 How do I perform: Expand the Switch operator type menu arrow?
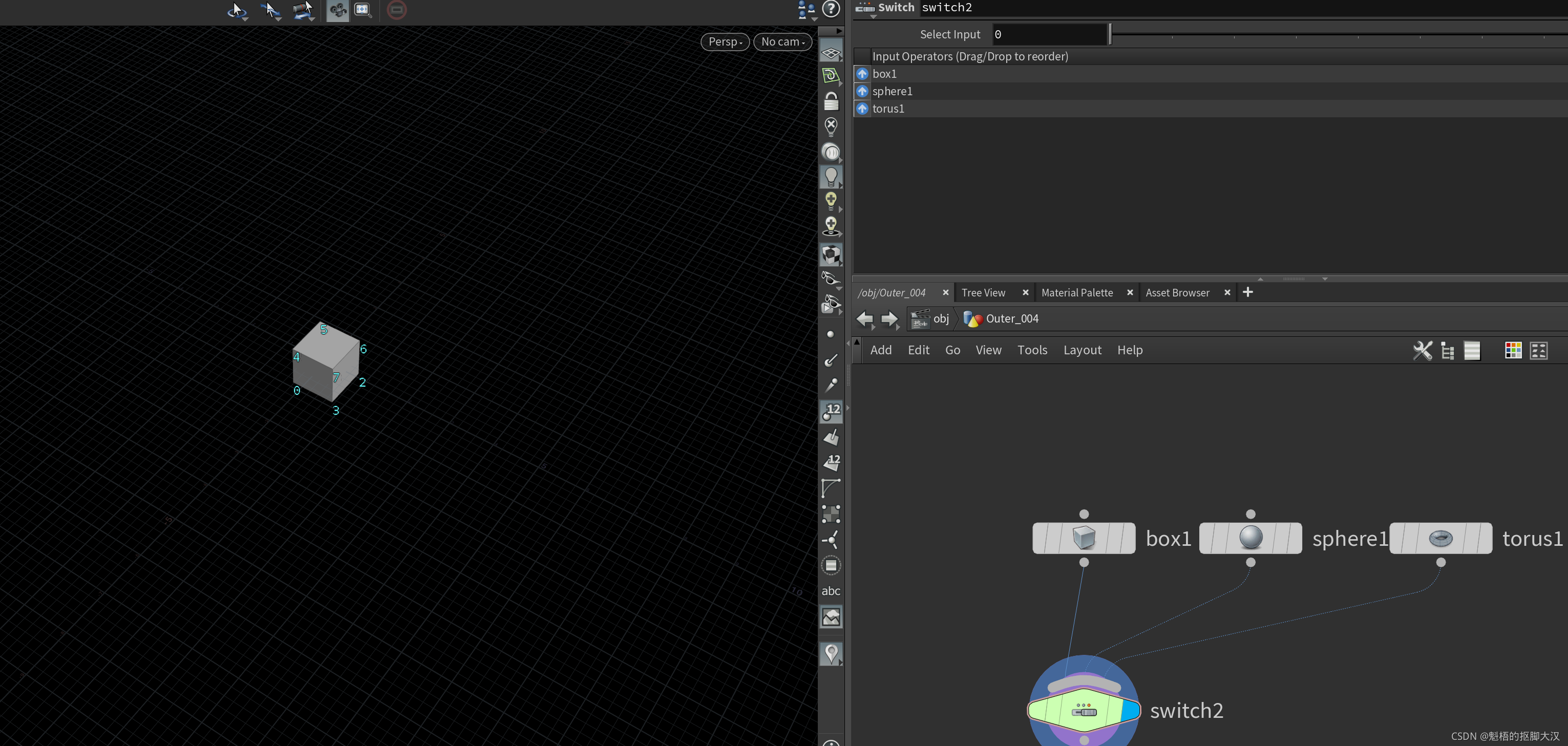[x=873, y=17]
